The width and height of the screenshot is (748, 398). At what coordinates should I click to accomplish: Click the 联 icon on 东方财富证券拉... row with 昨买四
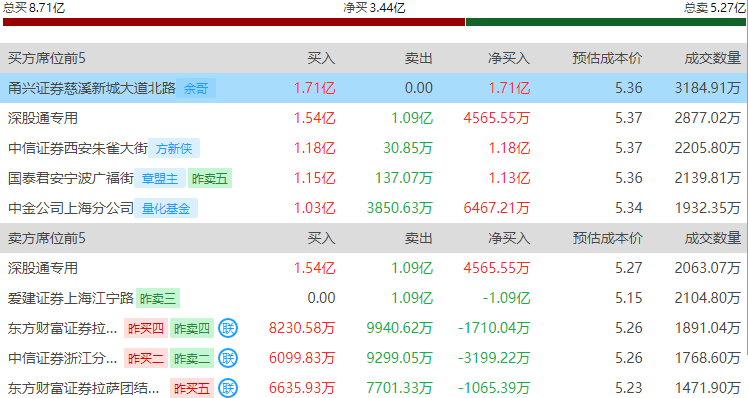pyautogui.click(x=228, y=328)
